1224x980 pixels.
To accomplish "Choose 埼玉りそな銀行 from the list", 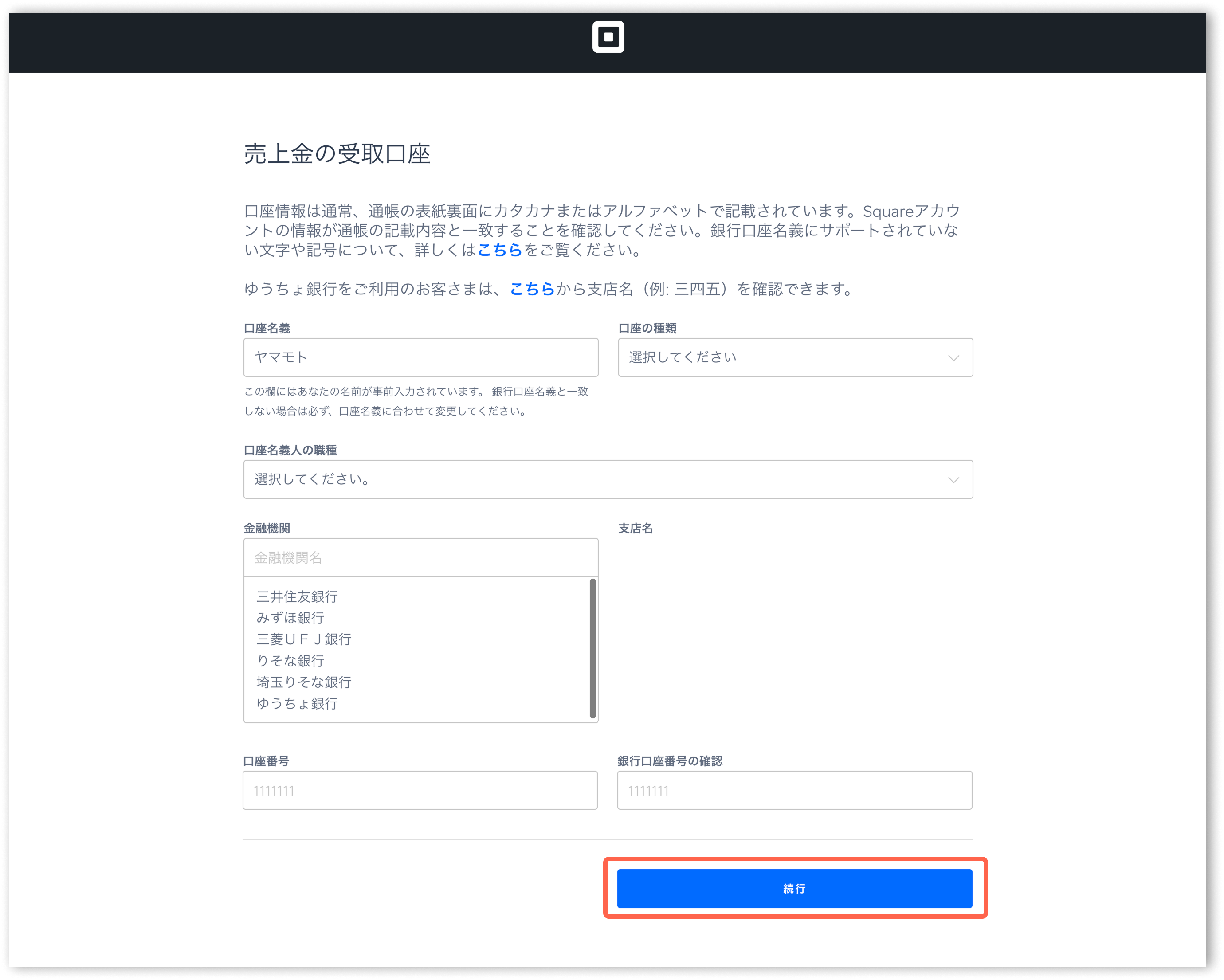I will (304, 682).
